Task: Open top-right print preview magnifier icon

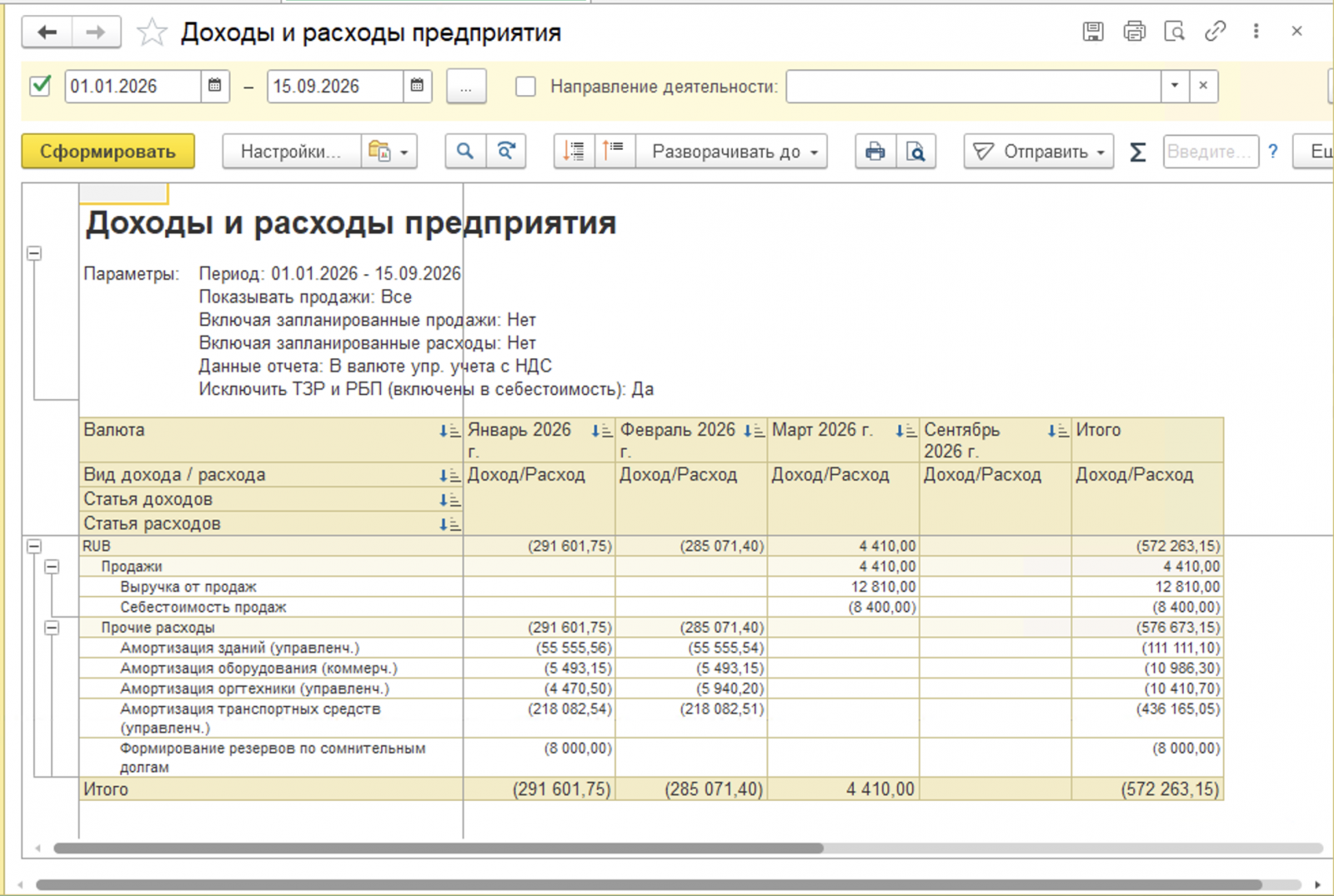Action: click(x=1174, y=32)
